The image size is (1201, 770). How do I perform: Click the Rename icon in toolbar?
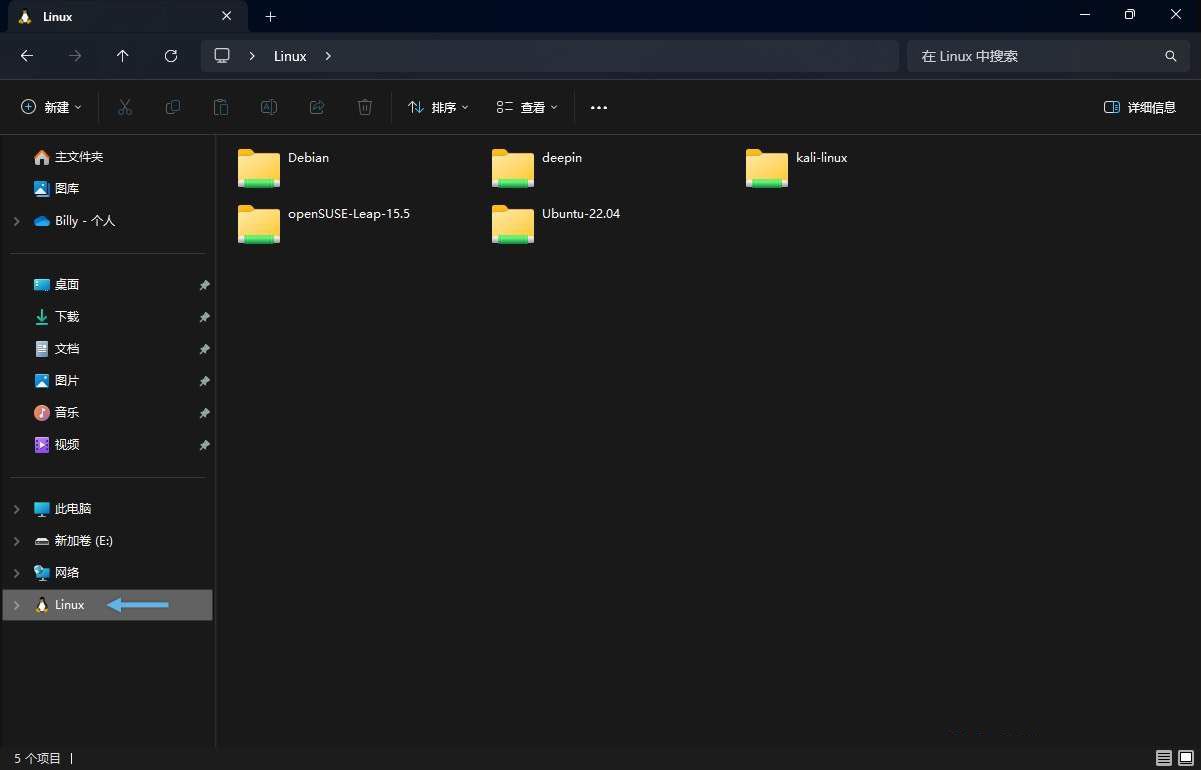click(x=269, y=107)
